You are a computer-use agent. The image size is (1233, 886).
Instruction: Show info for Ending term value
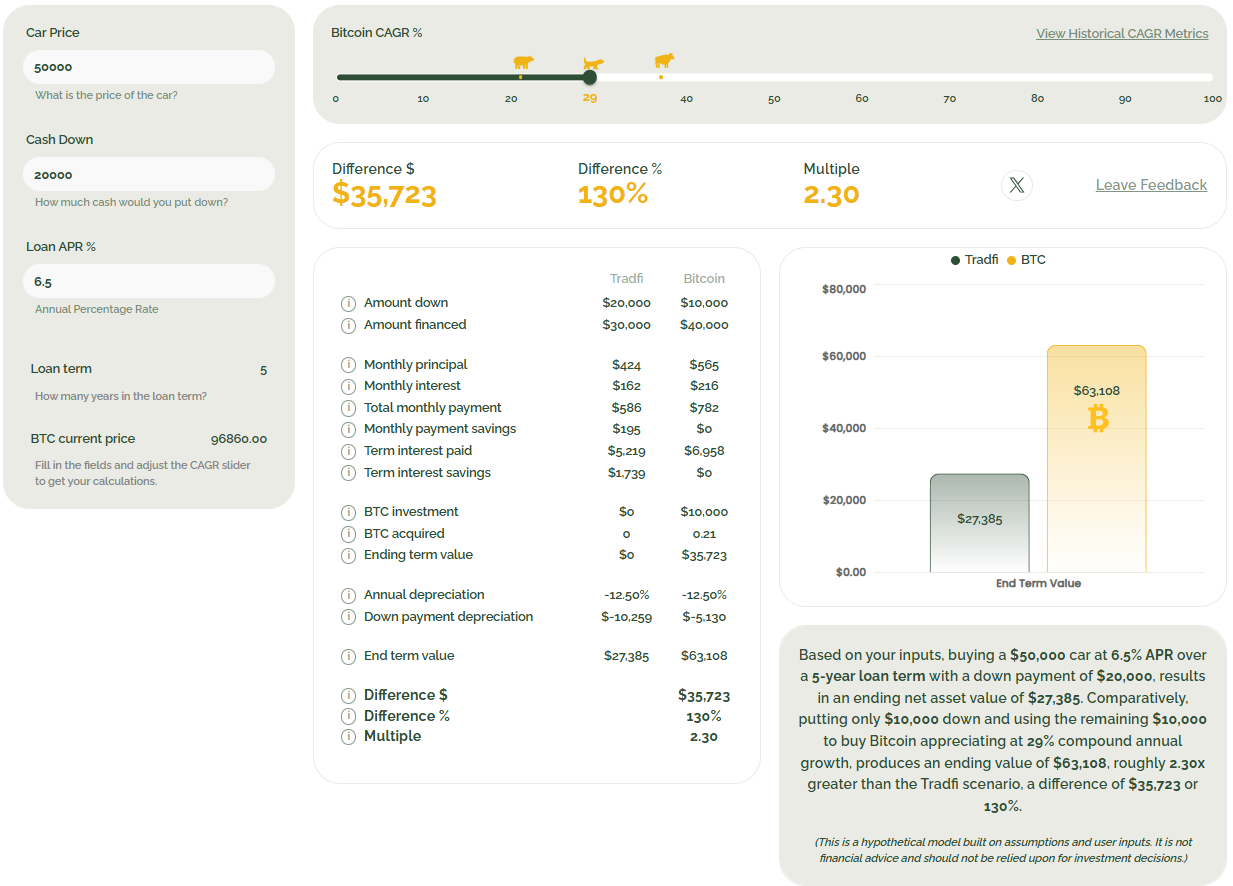pos(348,555)
